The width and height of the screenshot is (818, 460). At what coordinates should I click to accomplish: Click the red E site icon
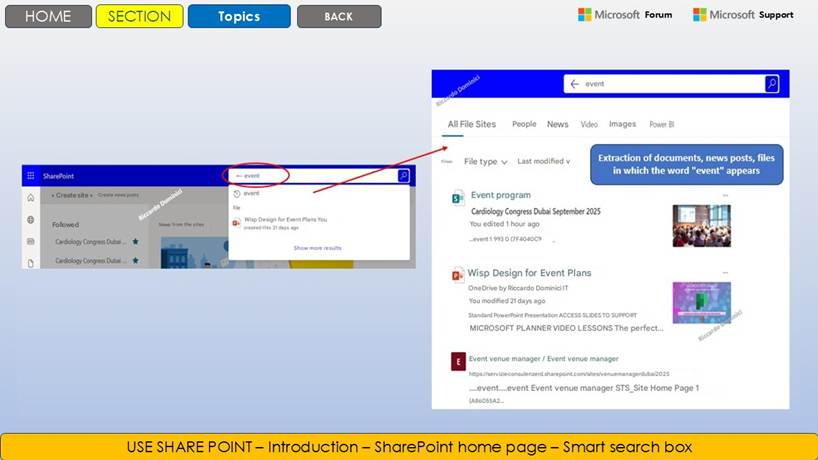pos(458,361)
